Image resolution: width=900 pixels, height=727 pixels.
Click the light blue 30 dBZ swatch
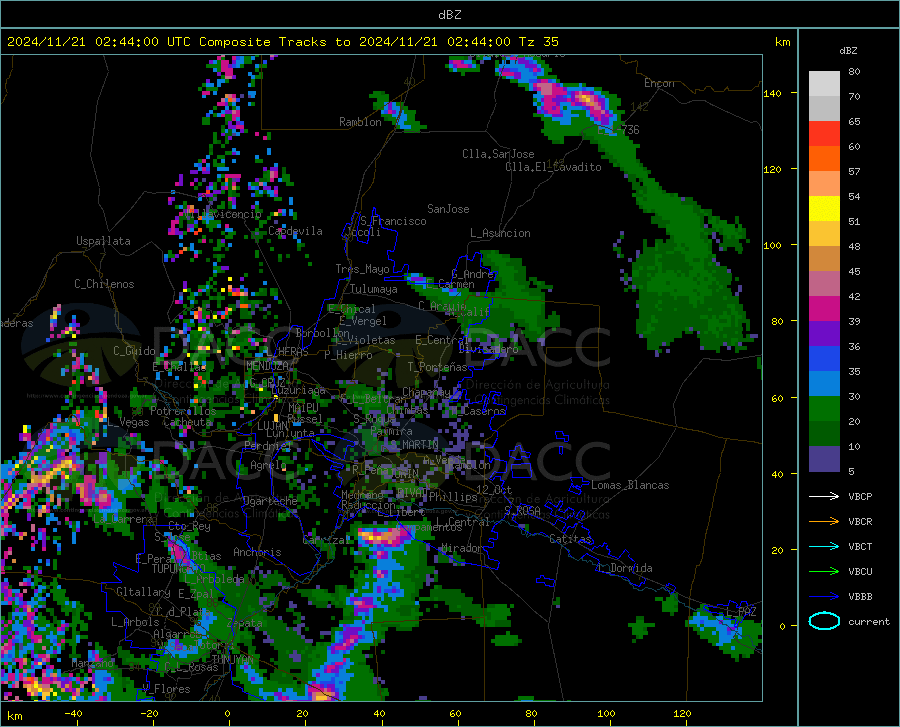824,384
